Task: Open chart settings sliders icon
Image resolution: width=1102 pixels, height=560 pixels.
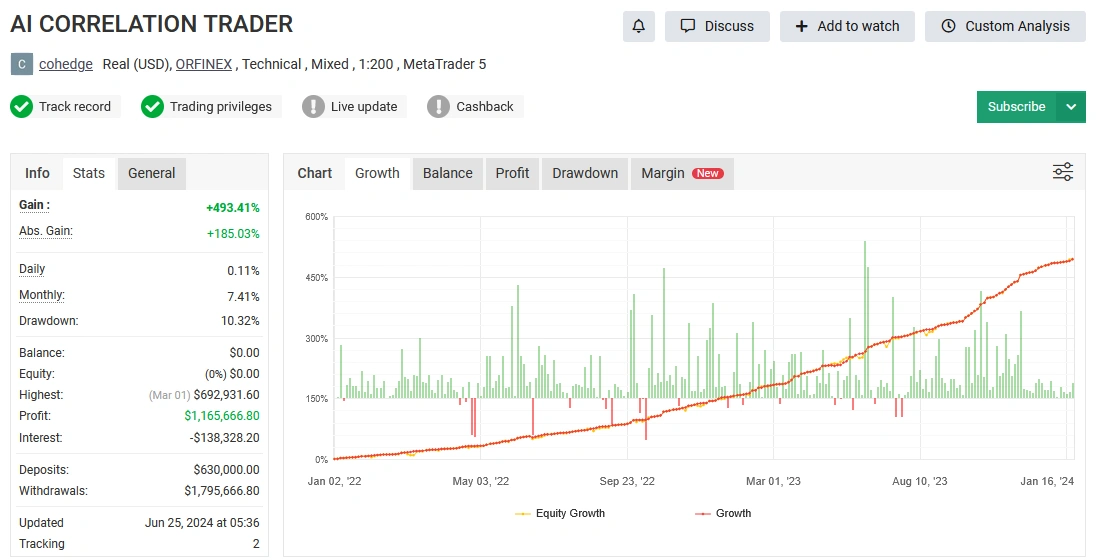Action: (x=1063, y=172)
